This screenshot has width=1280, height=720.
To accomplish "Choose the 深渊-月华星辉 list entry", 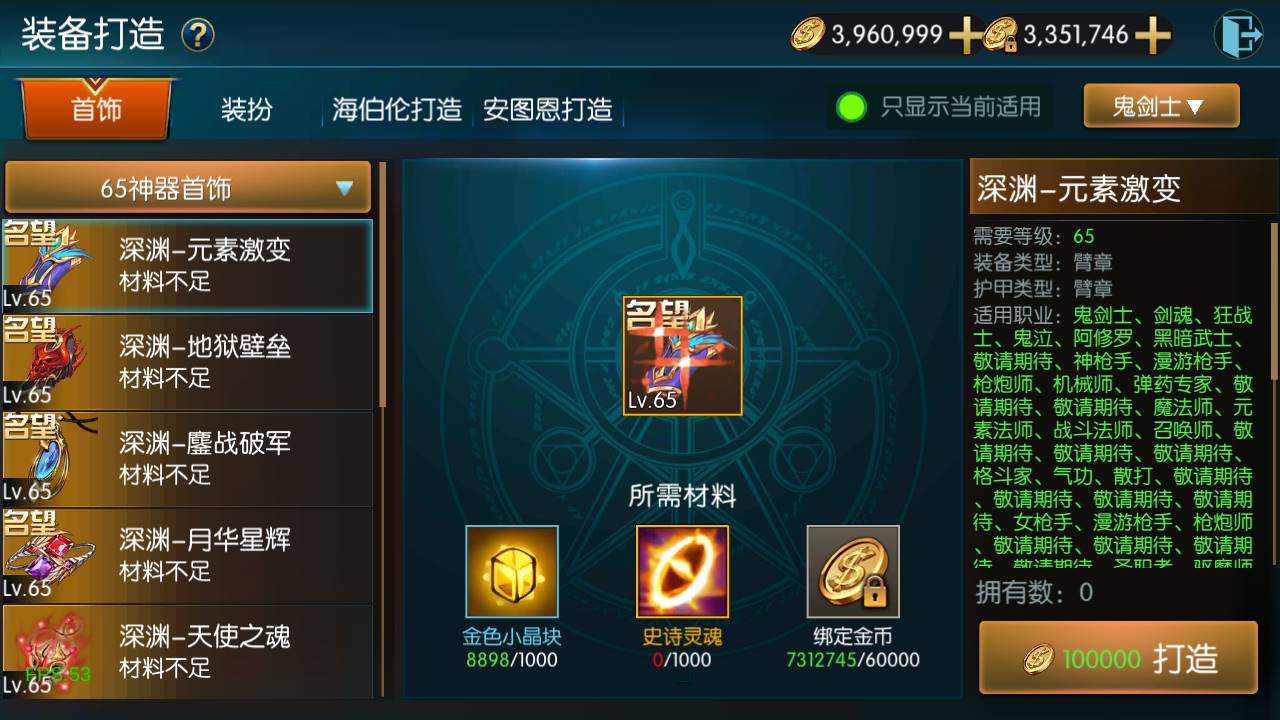I will click(x=188, y=555).
